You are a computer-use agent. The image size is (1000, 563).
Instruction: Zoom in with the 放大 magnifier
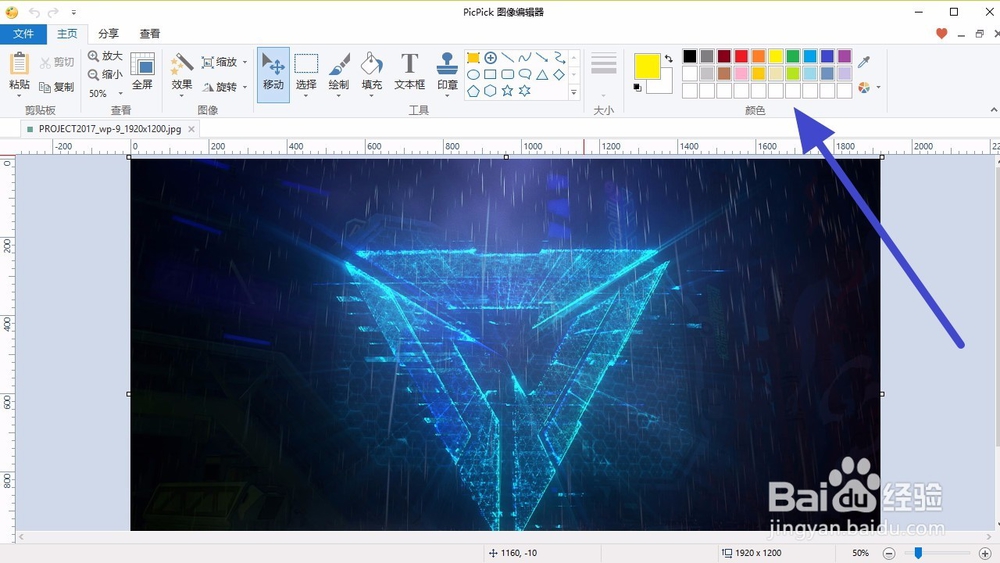pos(105,56)
